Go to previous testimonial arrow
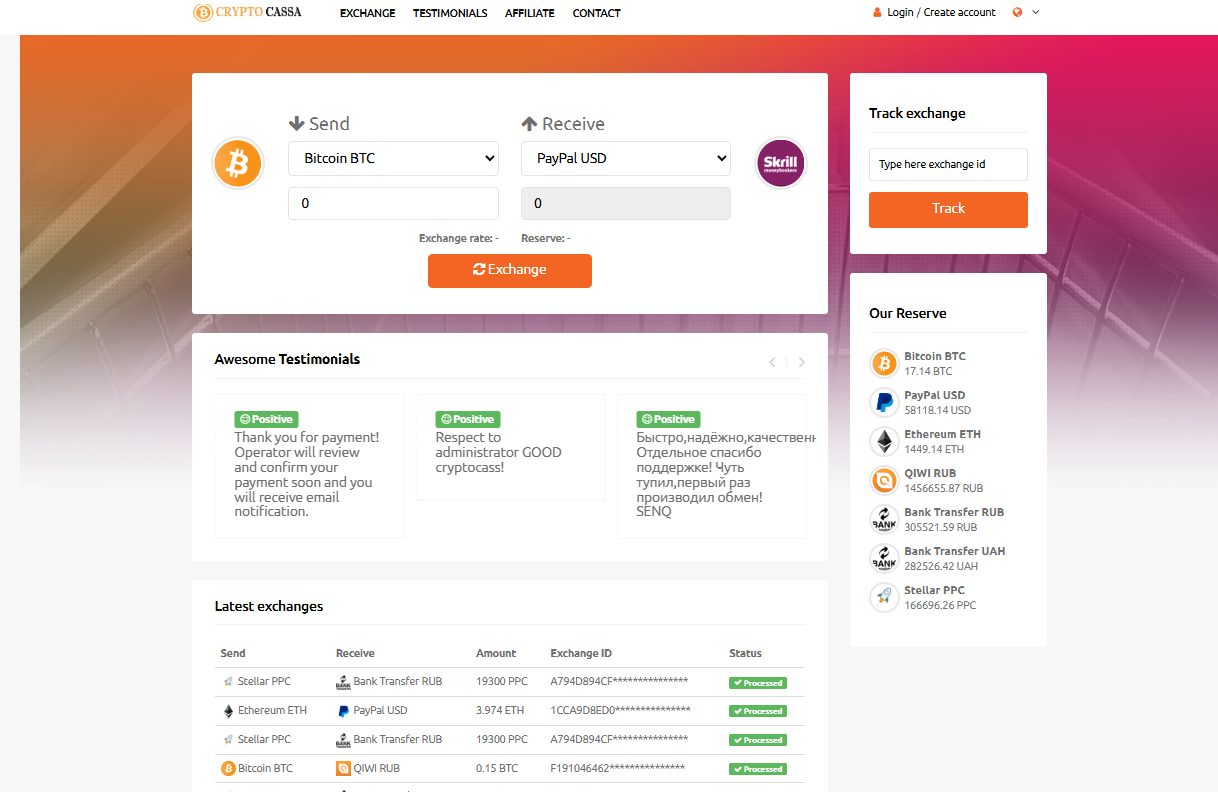The height and width of the screenshot is (792, 1218). (772, 362)
